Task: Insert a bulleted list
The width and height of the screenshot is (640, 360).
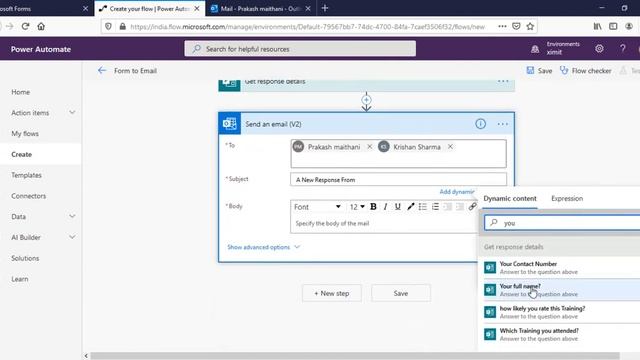Action: tap(422, 207)
